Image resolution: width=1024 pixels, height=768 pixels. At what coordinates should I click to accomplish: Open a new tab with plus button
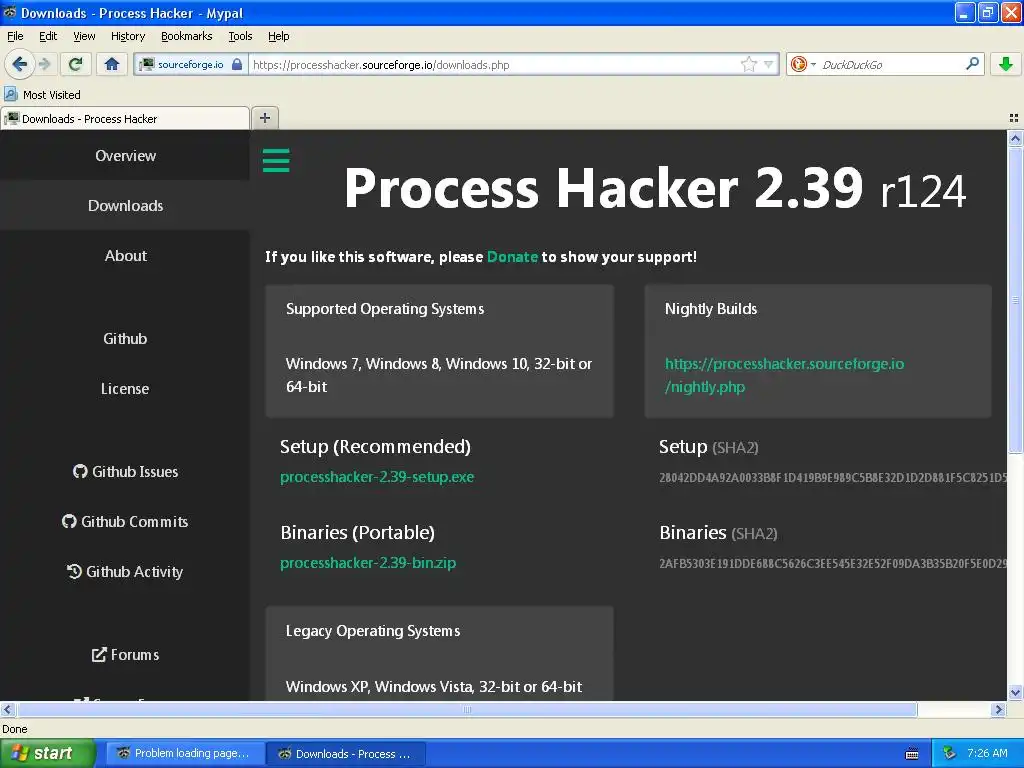tap(264, 118)
